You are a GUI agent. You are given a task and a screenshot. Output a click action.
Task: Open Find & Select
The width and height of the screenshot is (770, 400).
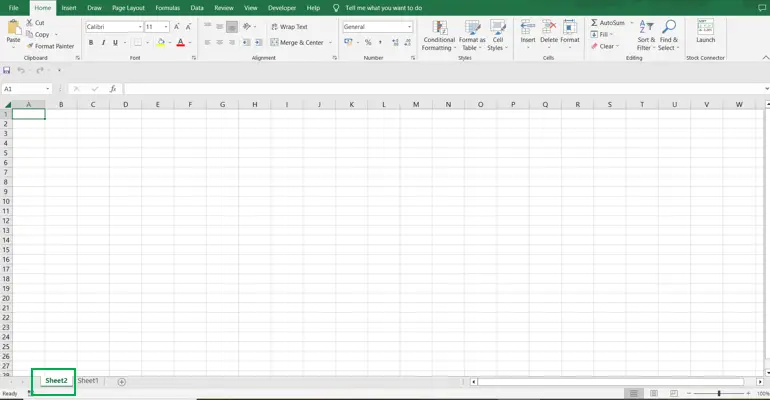pos(669,35)
